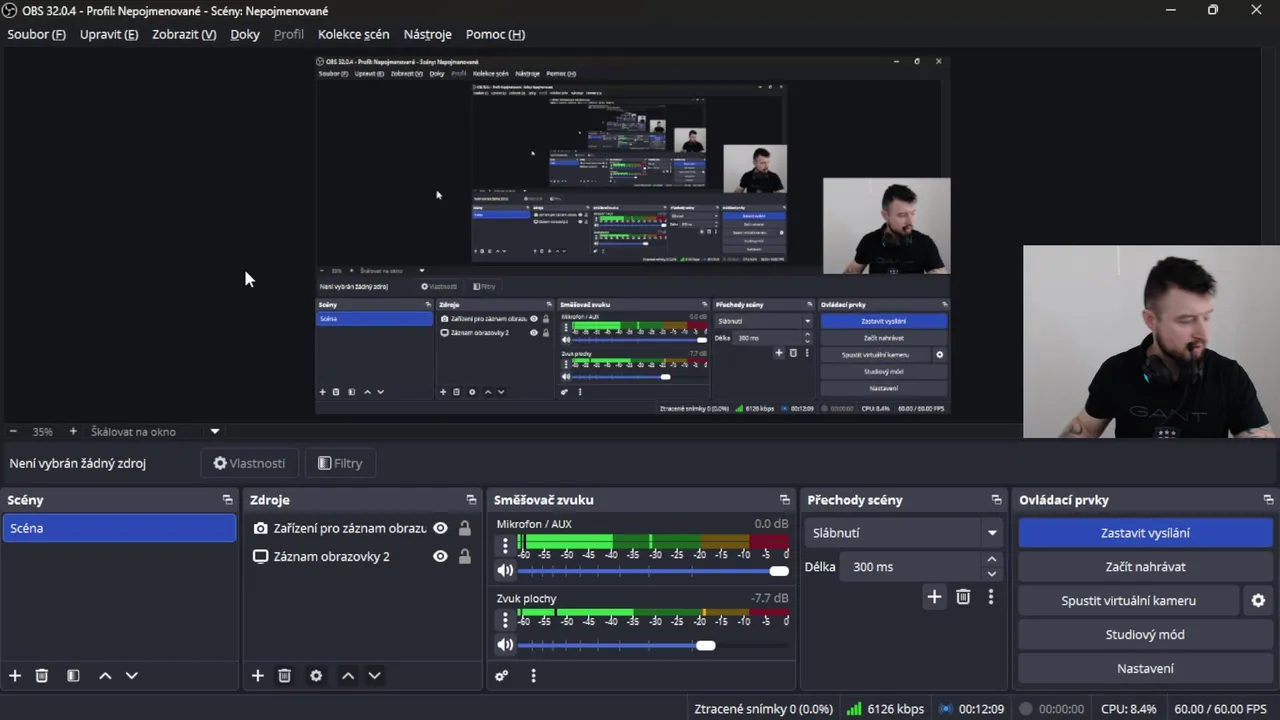Undock the Scény panel icon
The height and width of the screenshot is (720, 1280).
point(228,500)
